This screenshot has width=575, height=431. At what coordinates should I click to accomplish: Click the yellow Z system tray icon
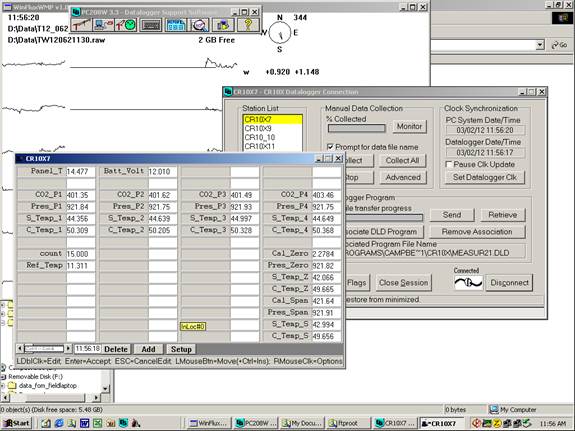tap(497, 423)
